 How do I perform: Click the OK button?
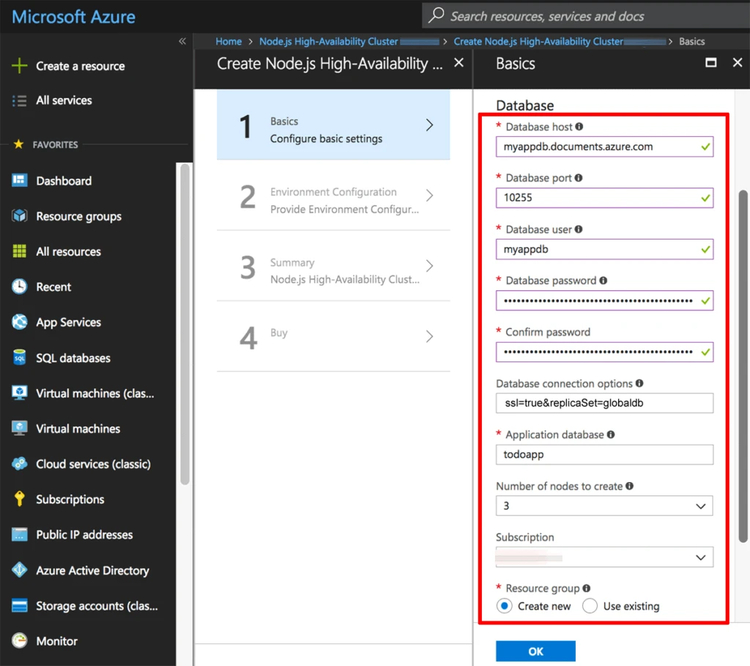(535, 651)
